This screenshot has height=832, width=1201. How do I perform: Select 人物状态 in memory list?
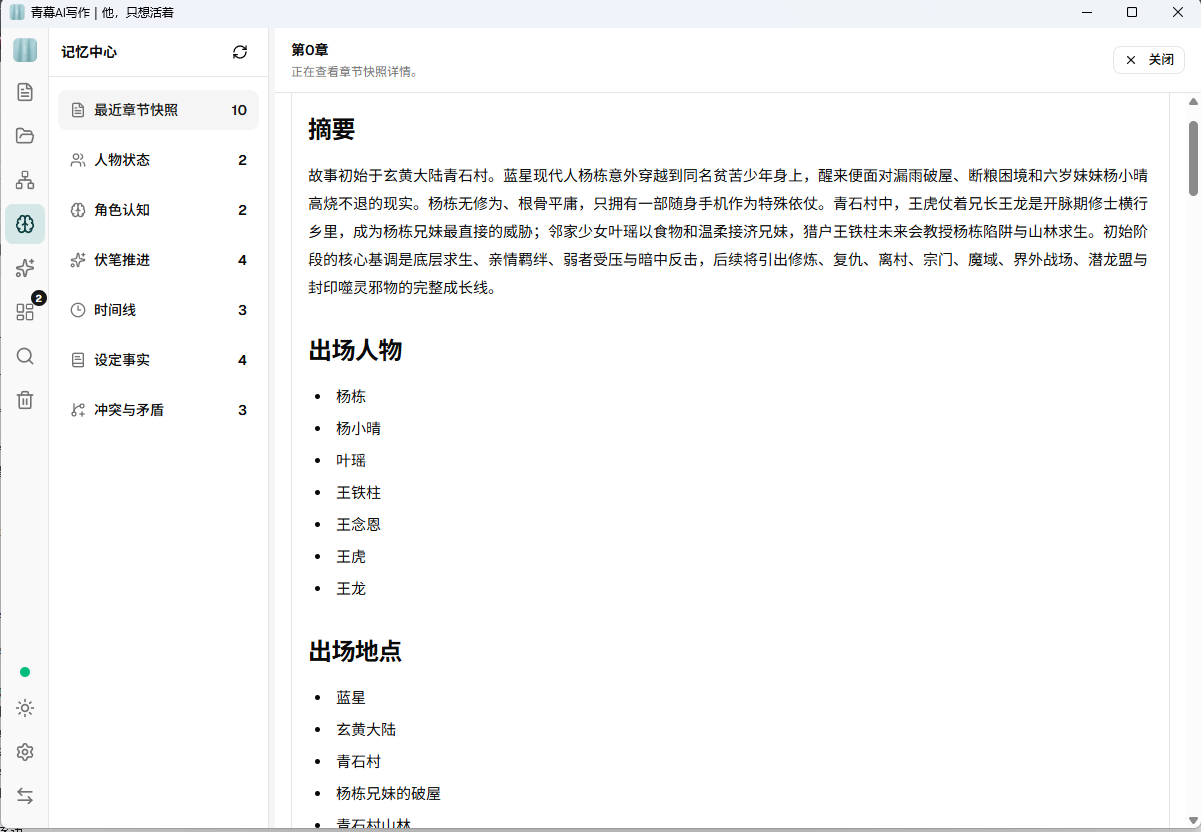coord(158,160)
